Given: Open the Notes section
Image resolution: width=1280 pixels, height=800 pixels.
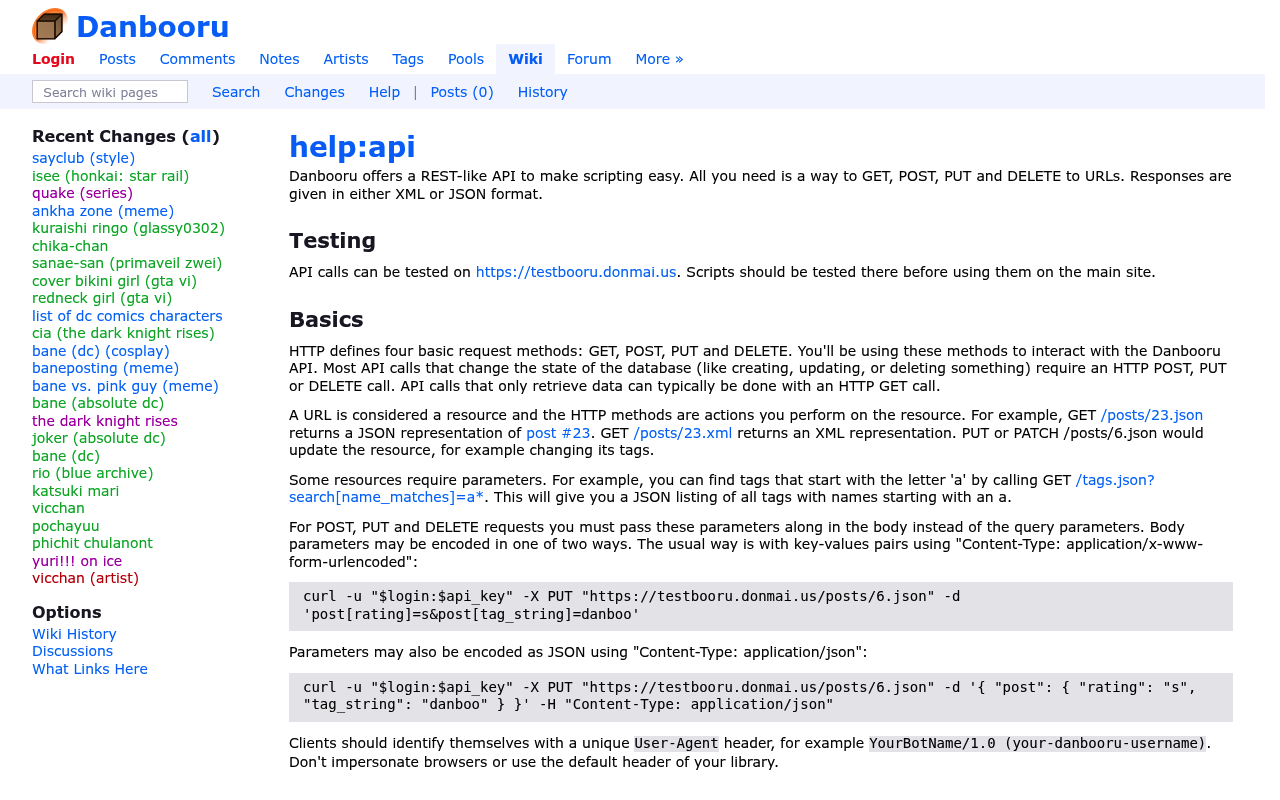Looking at the screenshot, I should click(x=279, y=59).
